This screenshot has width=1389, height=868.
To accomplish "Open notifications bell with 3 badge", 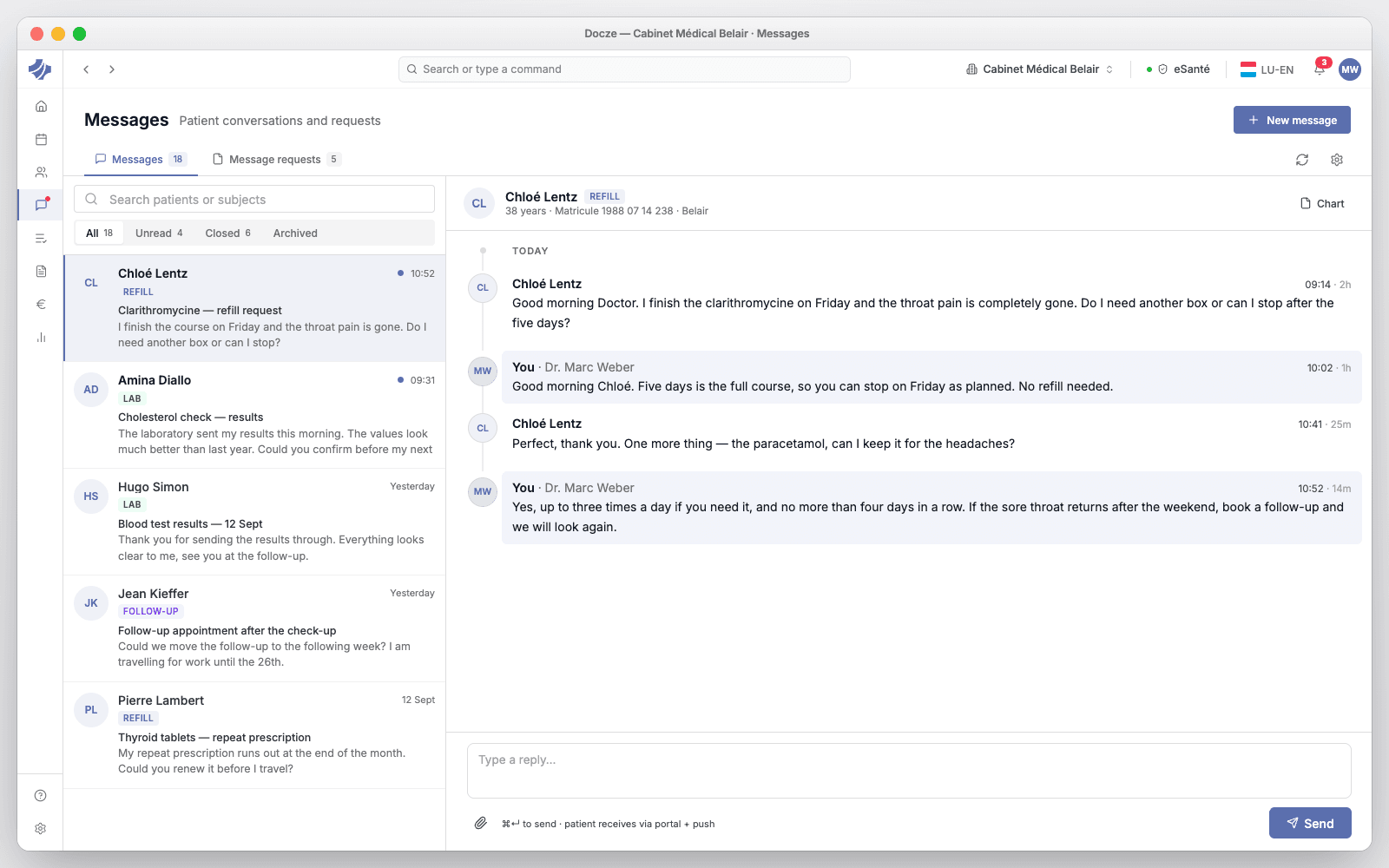I will point(1320,69).
